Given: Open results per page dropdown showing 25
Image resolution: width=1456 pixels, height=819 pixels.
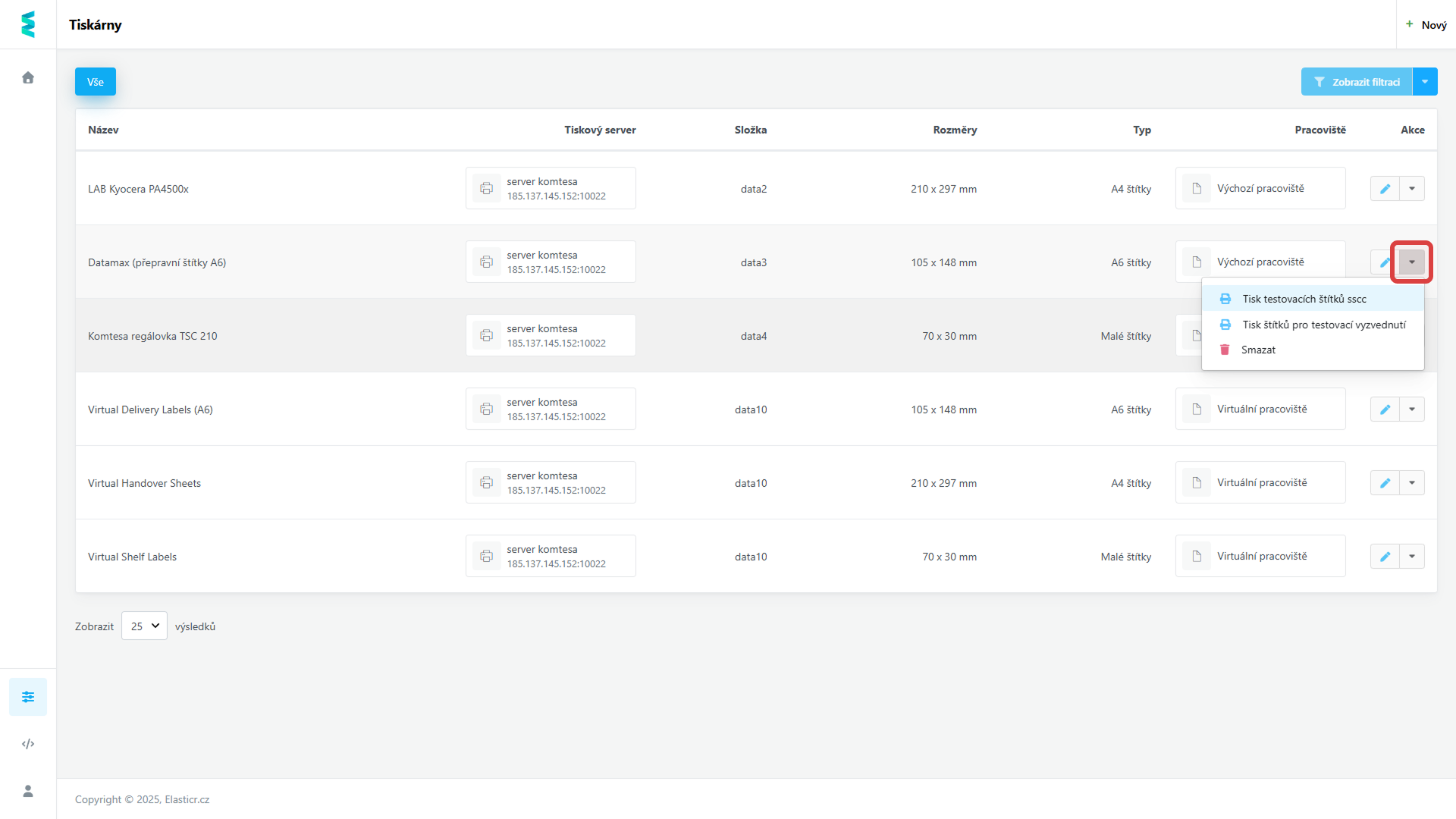Looking at the screenshot, I should point(144,626).
